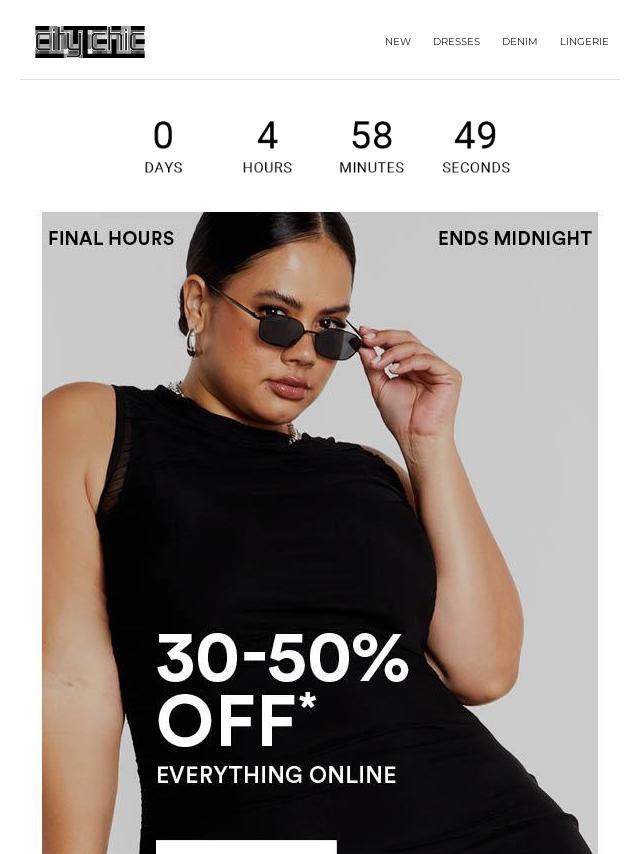This screenshot has height=854, width=640.
Task: Click the 4 HOURS countdown value
Action: tap(267, 135)
